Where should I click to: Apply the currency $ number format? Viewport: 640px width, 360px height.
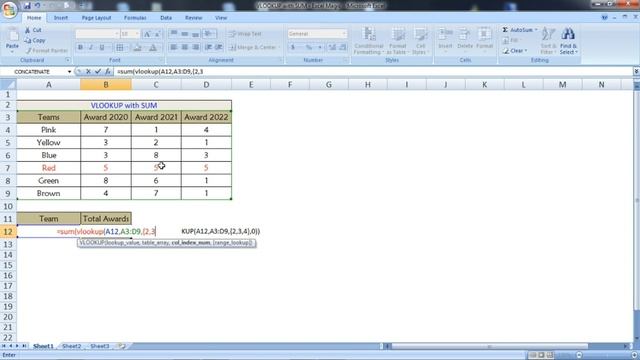coord(293,47)
